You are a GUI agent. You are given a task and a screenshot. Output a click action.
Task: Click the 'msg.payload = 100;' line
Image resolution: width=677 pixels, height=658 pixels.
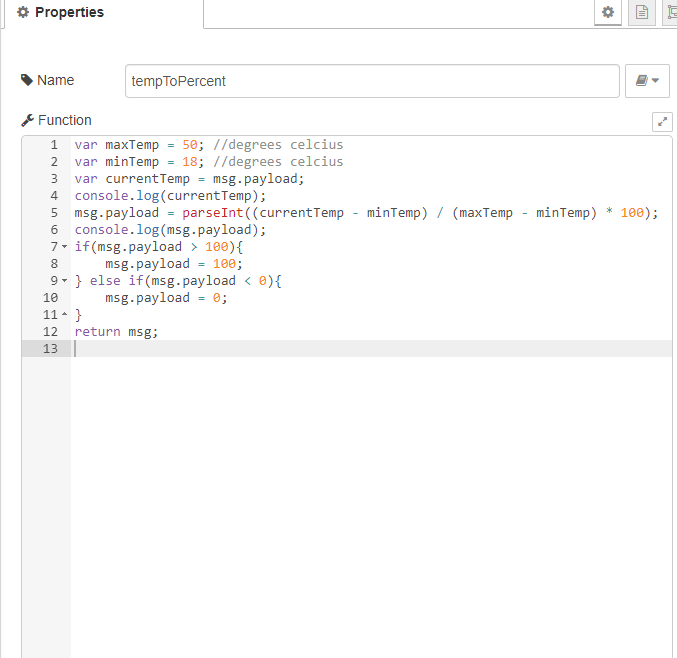click(x=174, y=264)
